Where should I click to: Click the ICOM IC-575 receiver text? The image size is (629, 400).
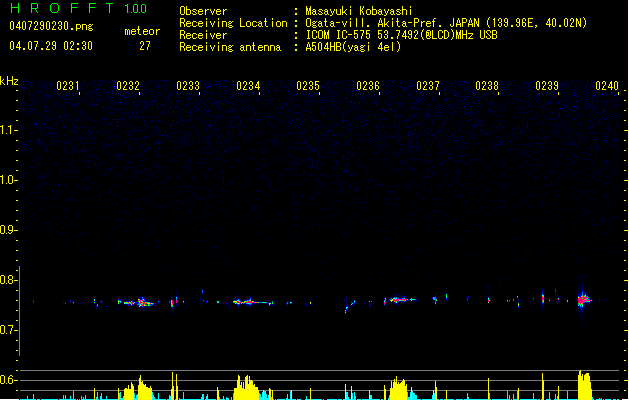coord(402,35)
